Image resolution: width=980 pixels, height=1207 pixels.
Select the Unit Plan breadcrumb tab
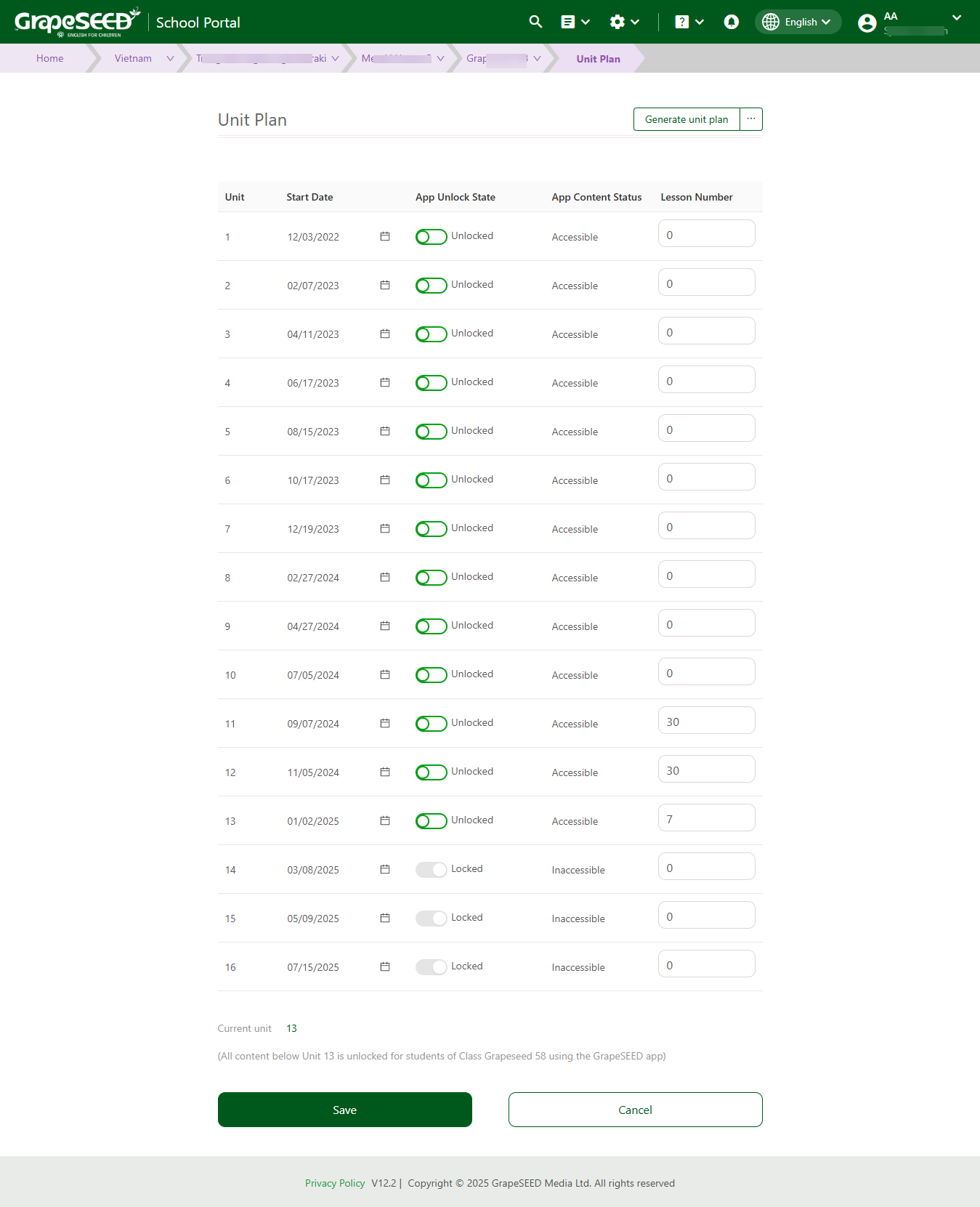click(598, 59)
